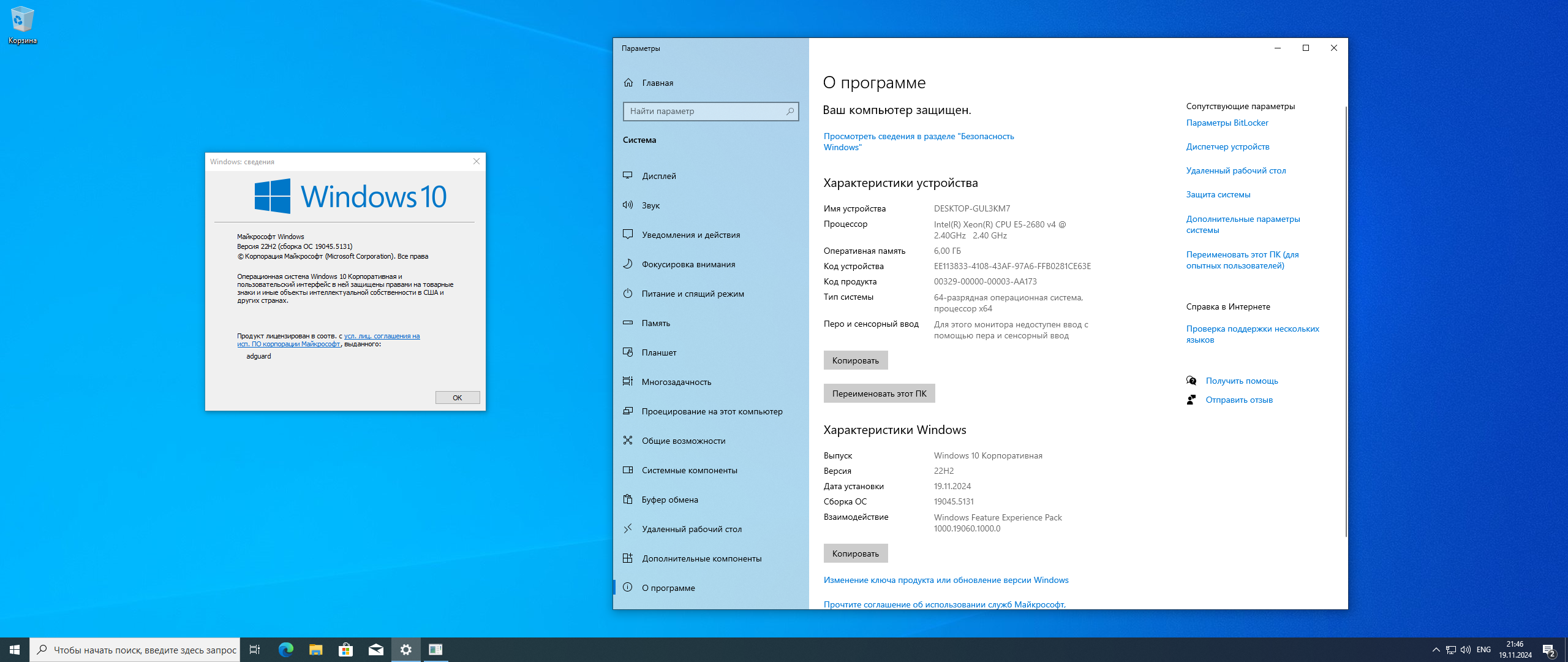Open Microsoft Store from the taskbar
The image size is (1568, 662).
(345, 649)
